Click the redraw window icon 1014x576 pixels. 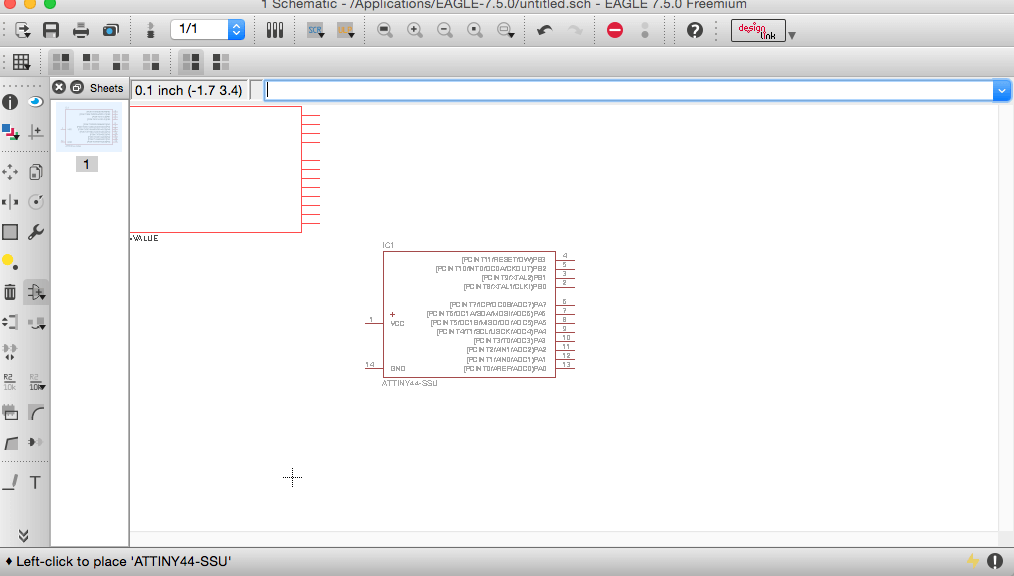[x=475, y=30]
